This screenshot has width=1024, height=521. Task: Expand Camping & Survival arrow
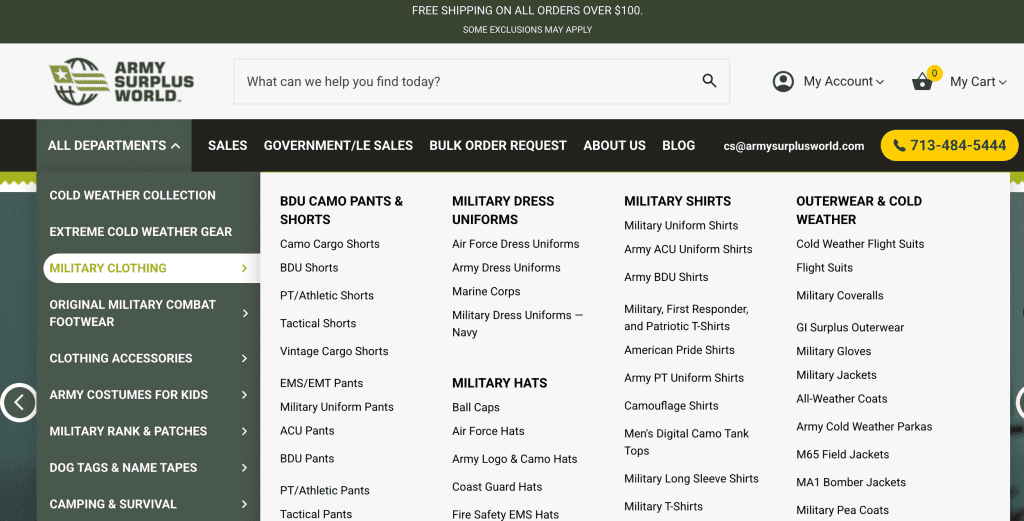(x=244, y=505)
